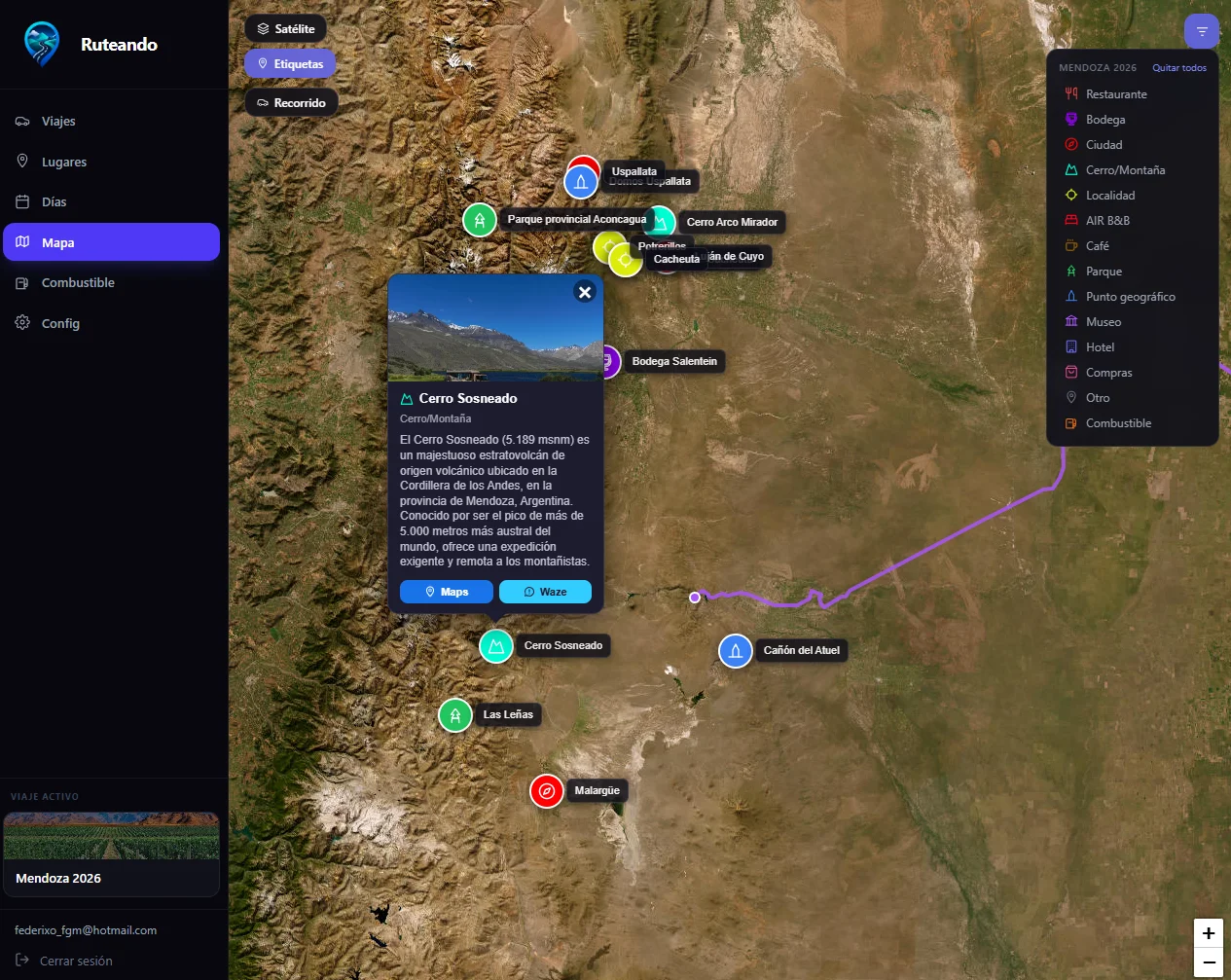Click Quitar todos link
The height and width of the screenshot is (980, 1231).
(x=1179, y=68)
